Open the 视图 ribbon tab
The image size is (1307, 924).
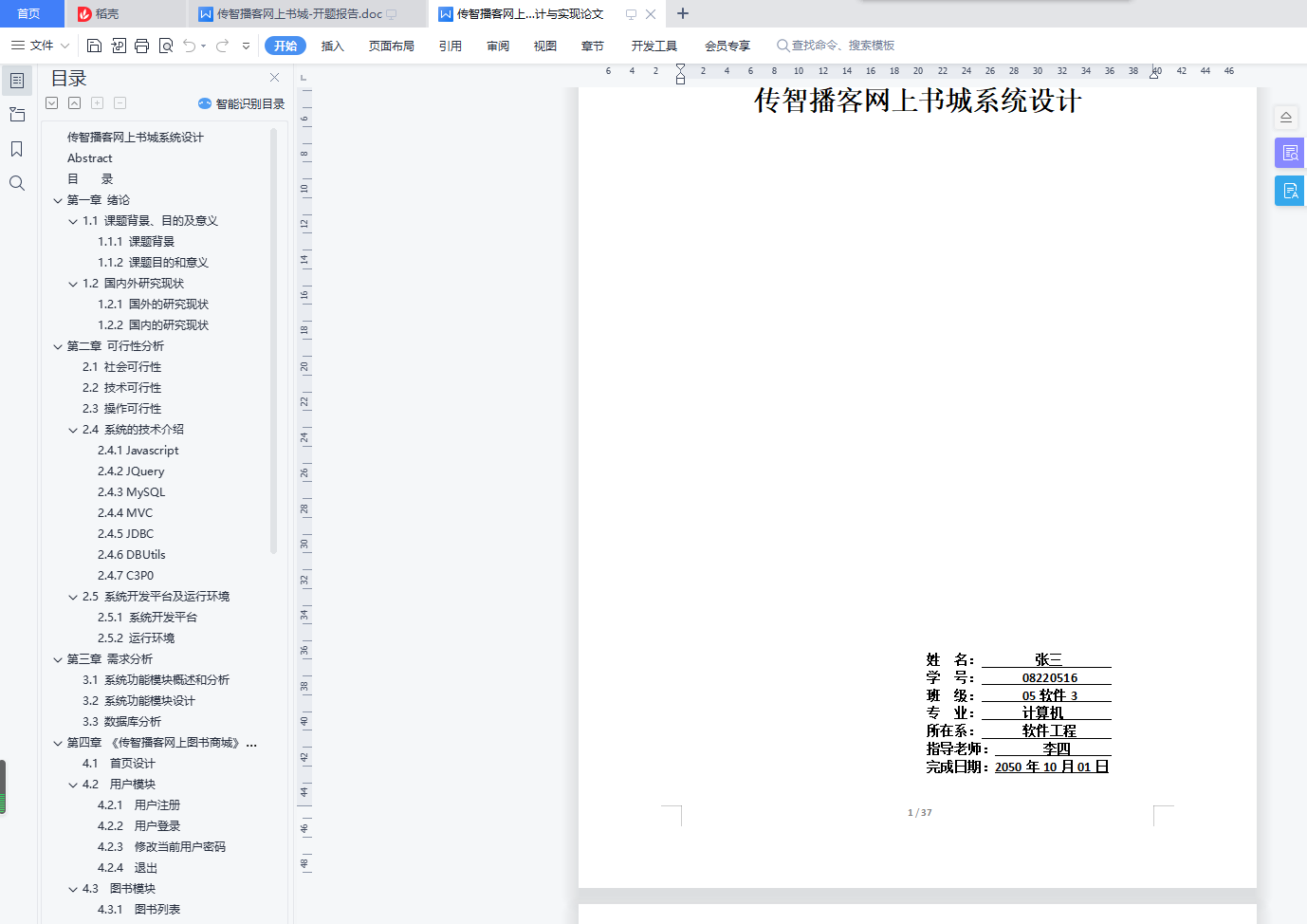pyautogui.click(x=545, y=46)
